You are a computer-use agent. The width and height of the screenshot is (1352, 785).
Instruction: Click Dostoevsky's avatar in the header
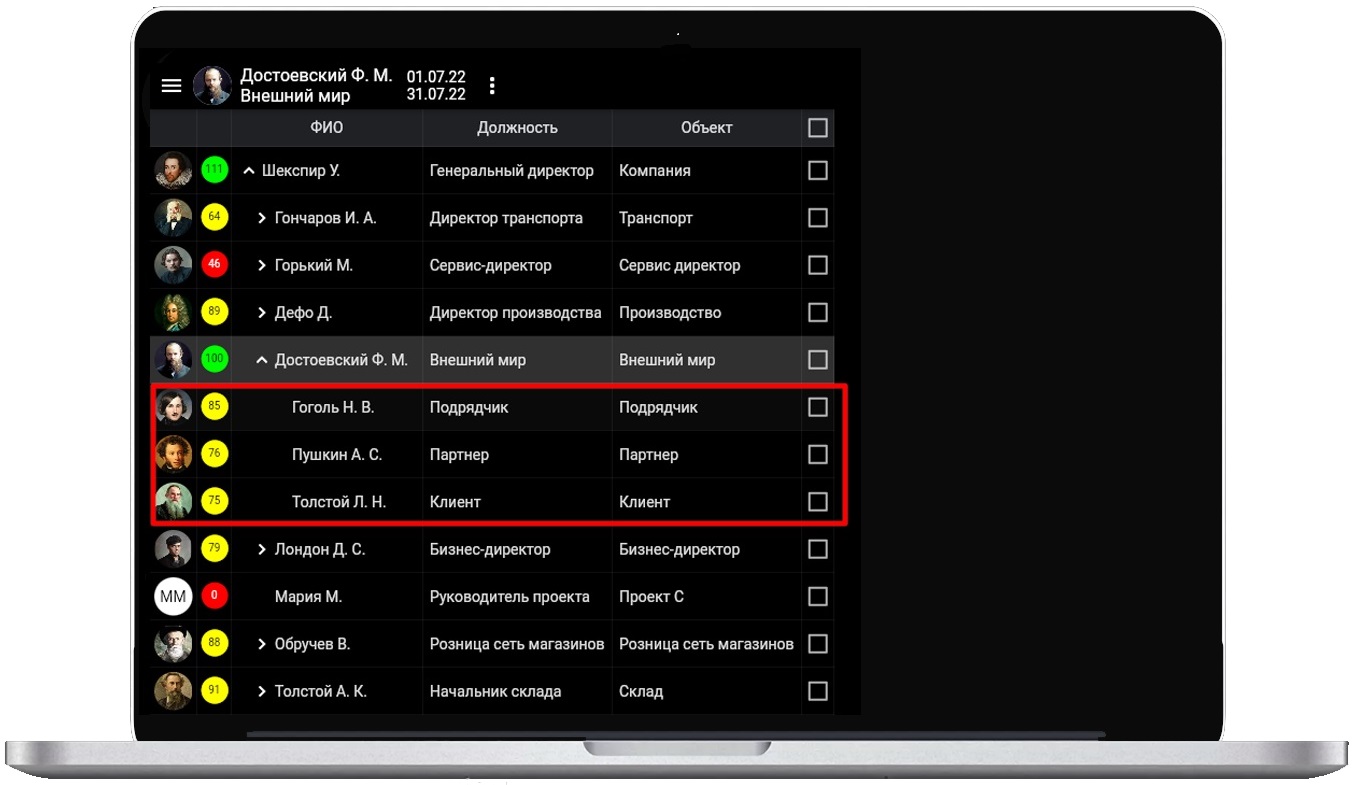click(212, 86)
